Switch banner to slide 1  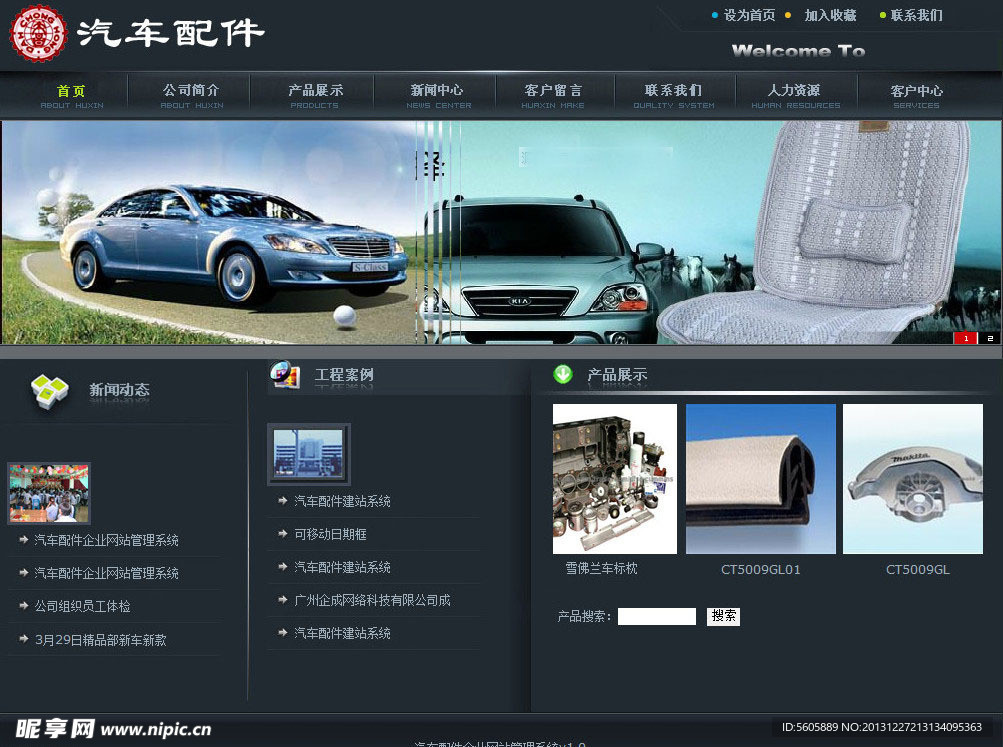965,338
